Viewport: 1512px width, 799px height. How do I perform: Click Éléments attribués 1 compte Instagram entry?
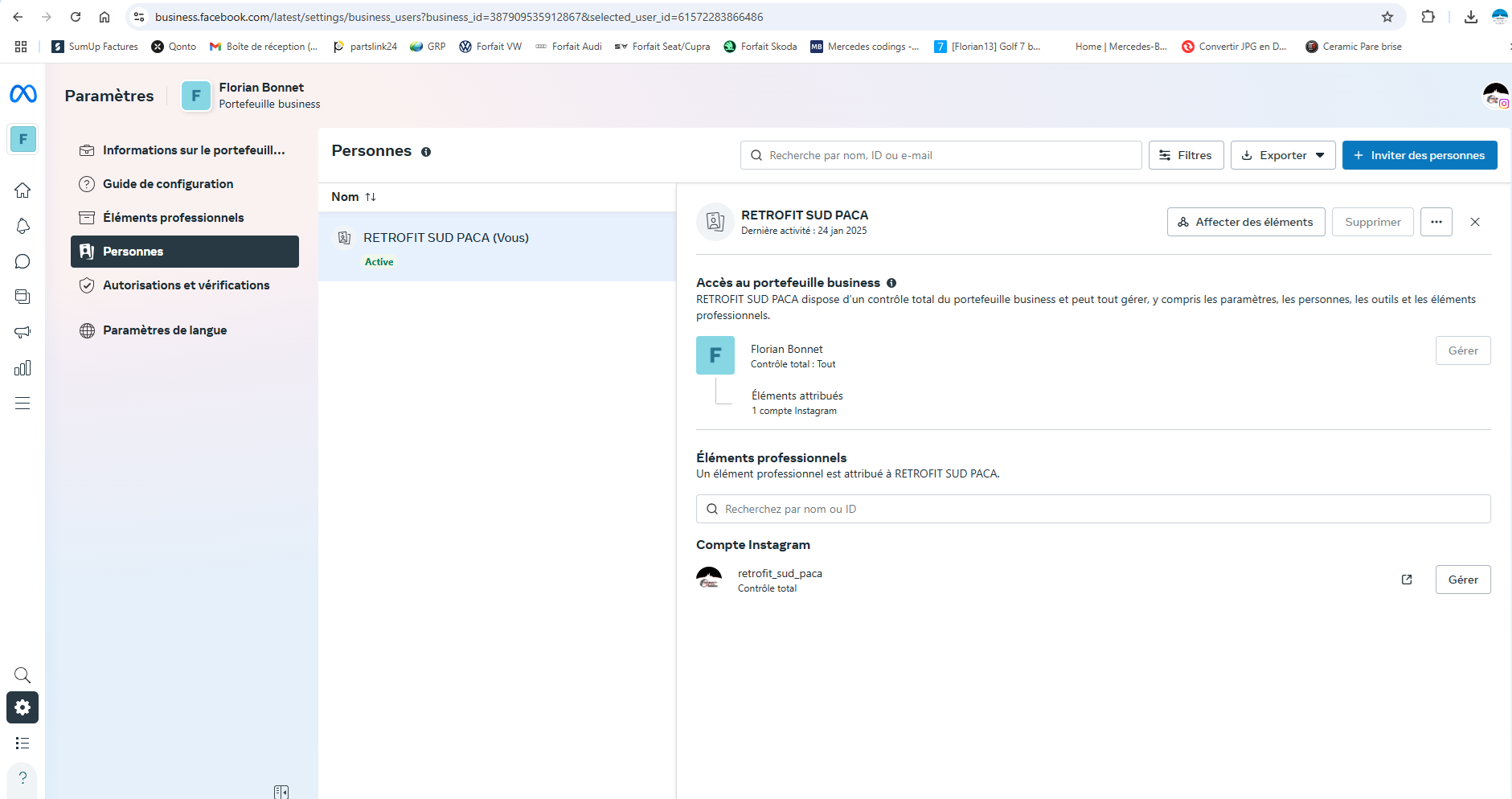[797, 403]
